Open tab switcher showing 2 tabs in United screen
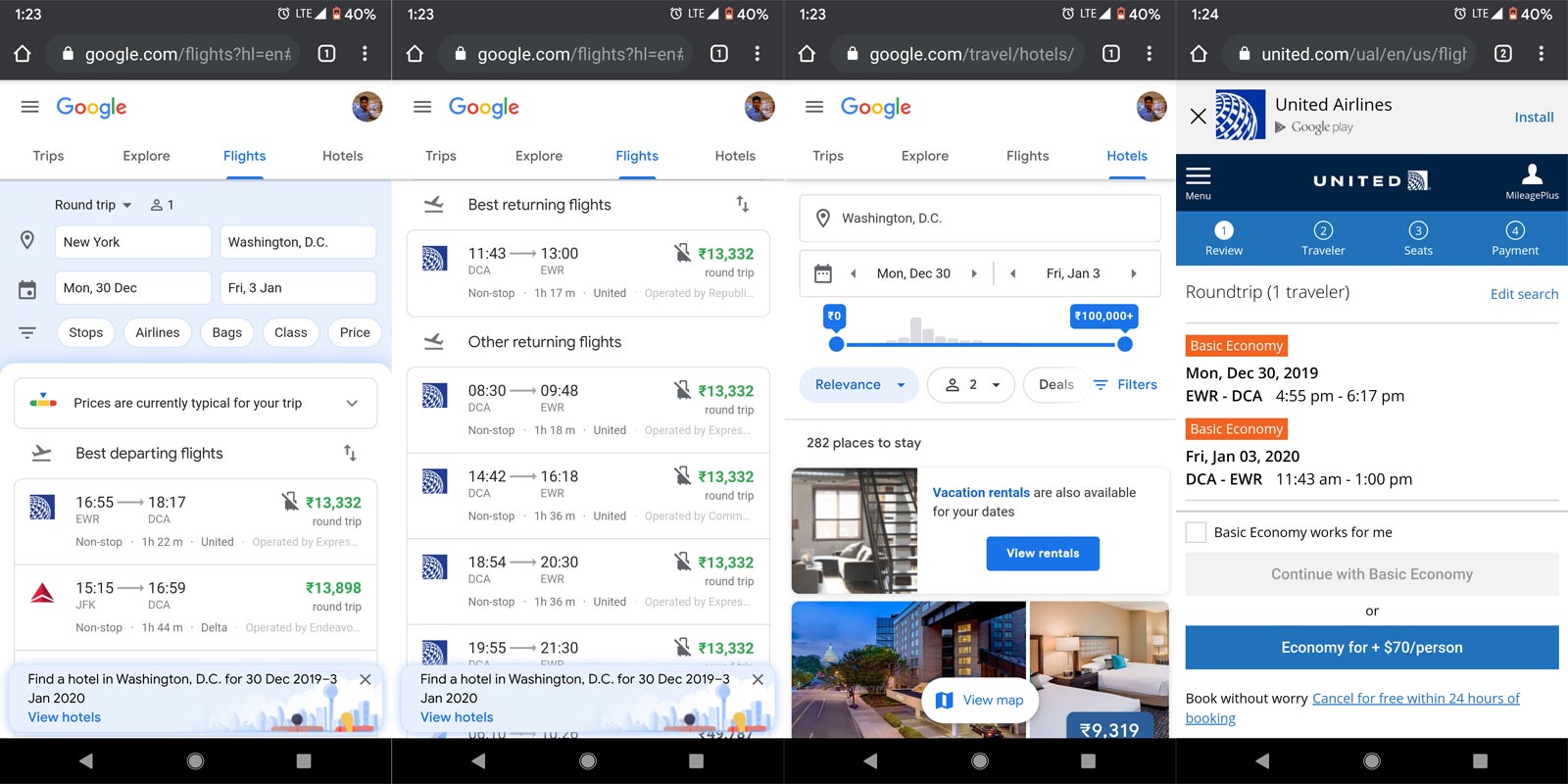 pos(1502,54)
